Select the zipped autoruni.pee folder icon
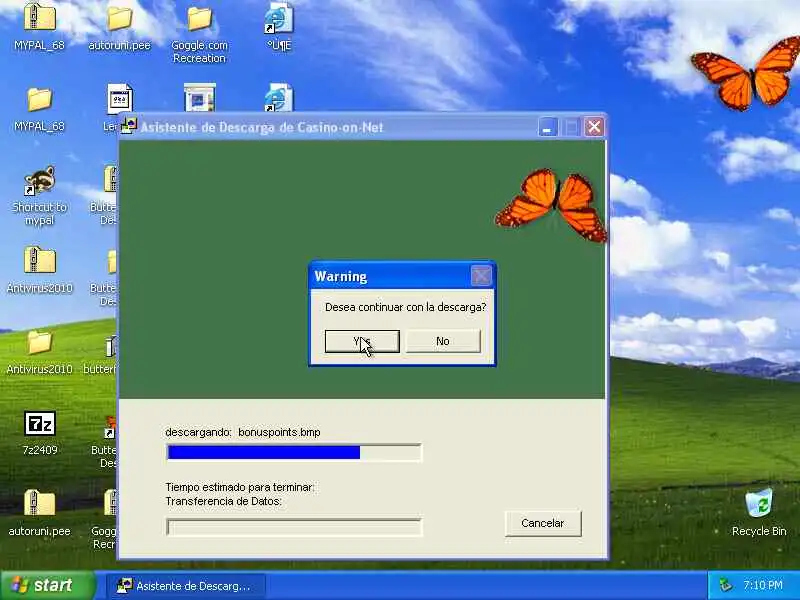The height and width of the screenshot is (600, 800). pyautogui.click(x=39, y=503)
